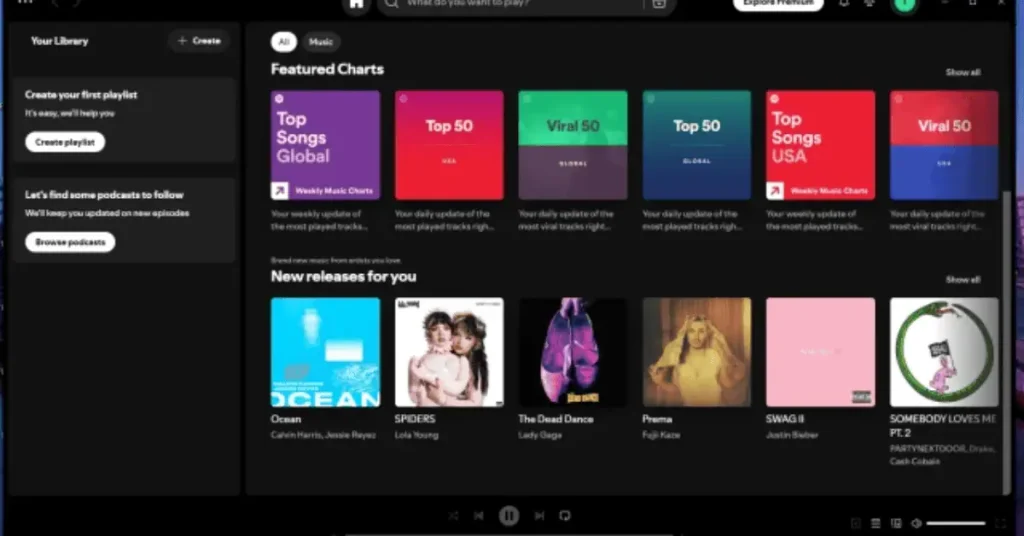Select the All filter chip
Image resolution: width=1024 pixels, height=536 pixels.
coord(283,42)
